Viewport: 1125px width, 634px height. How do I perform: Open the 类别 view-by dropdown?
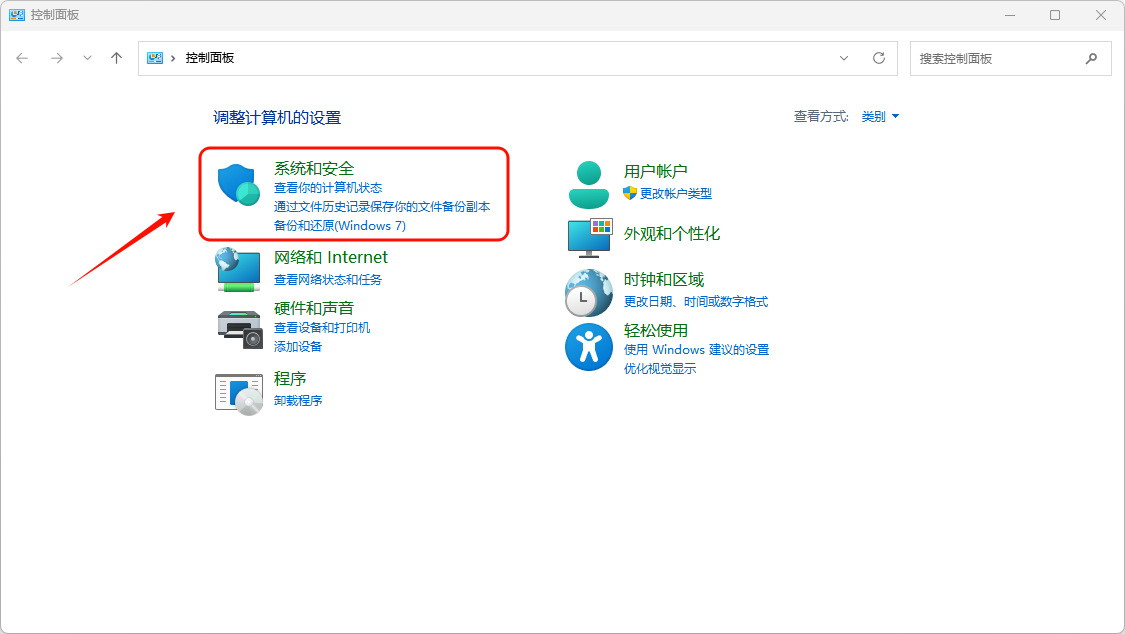click(880, 117)
